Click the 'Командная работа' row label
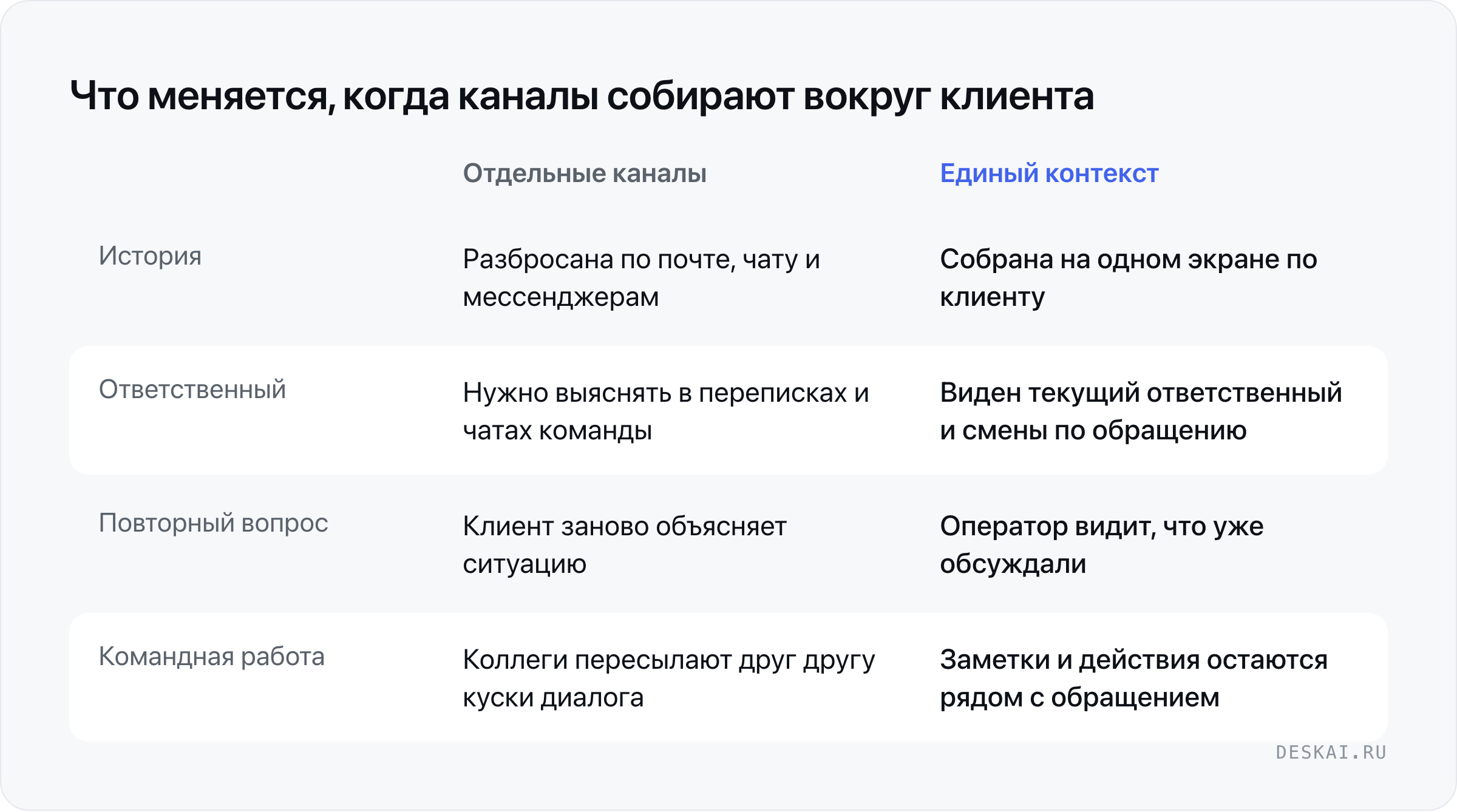The height and width of the screenshot is (812, 1457). point(212,657)
